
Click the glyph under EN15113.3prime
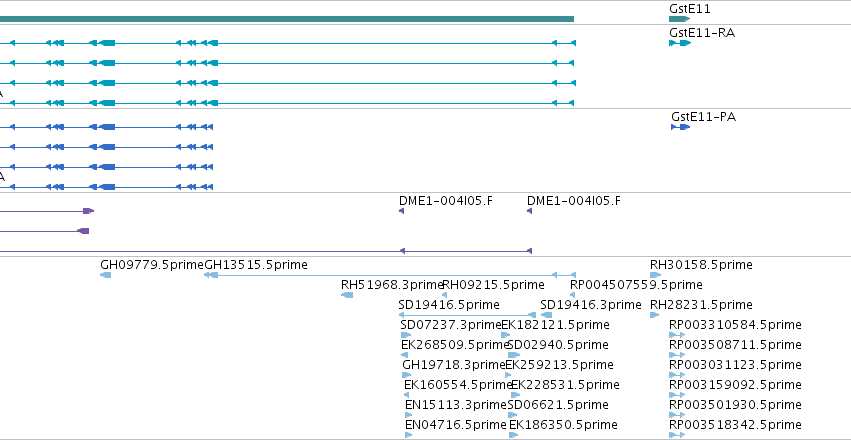click(409, 416)
